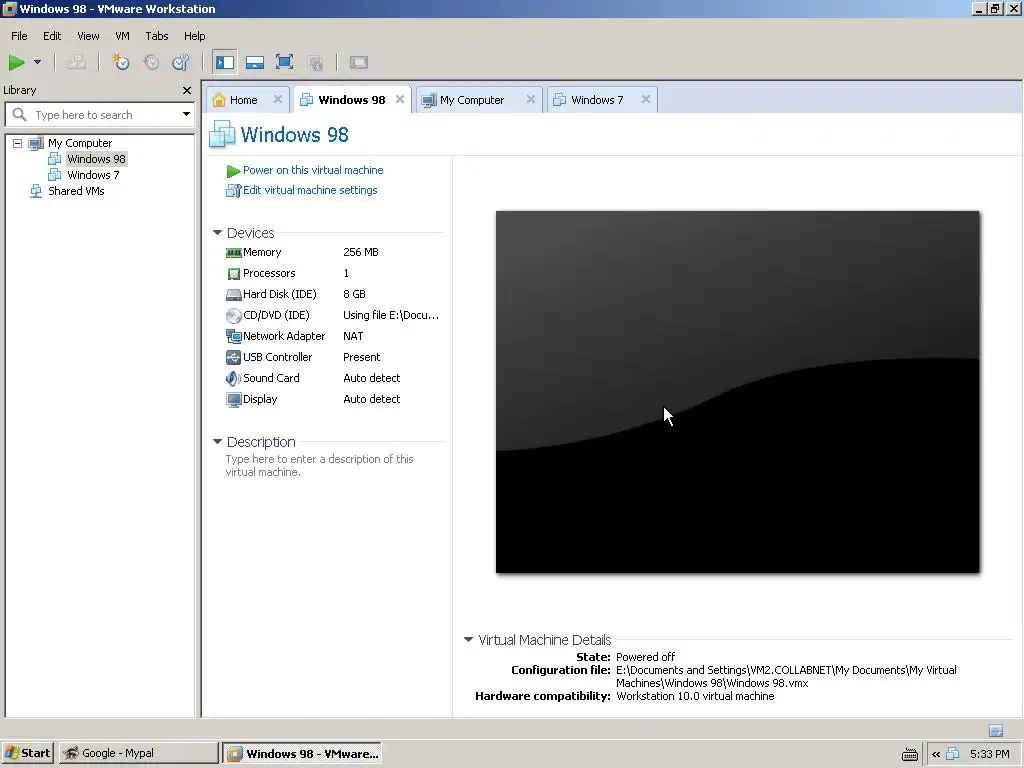Click the Processors device icon
This screenshot has height=768, width=1024.
(x=233, y=274)
